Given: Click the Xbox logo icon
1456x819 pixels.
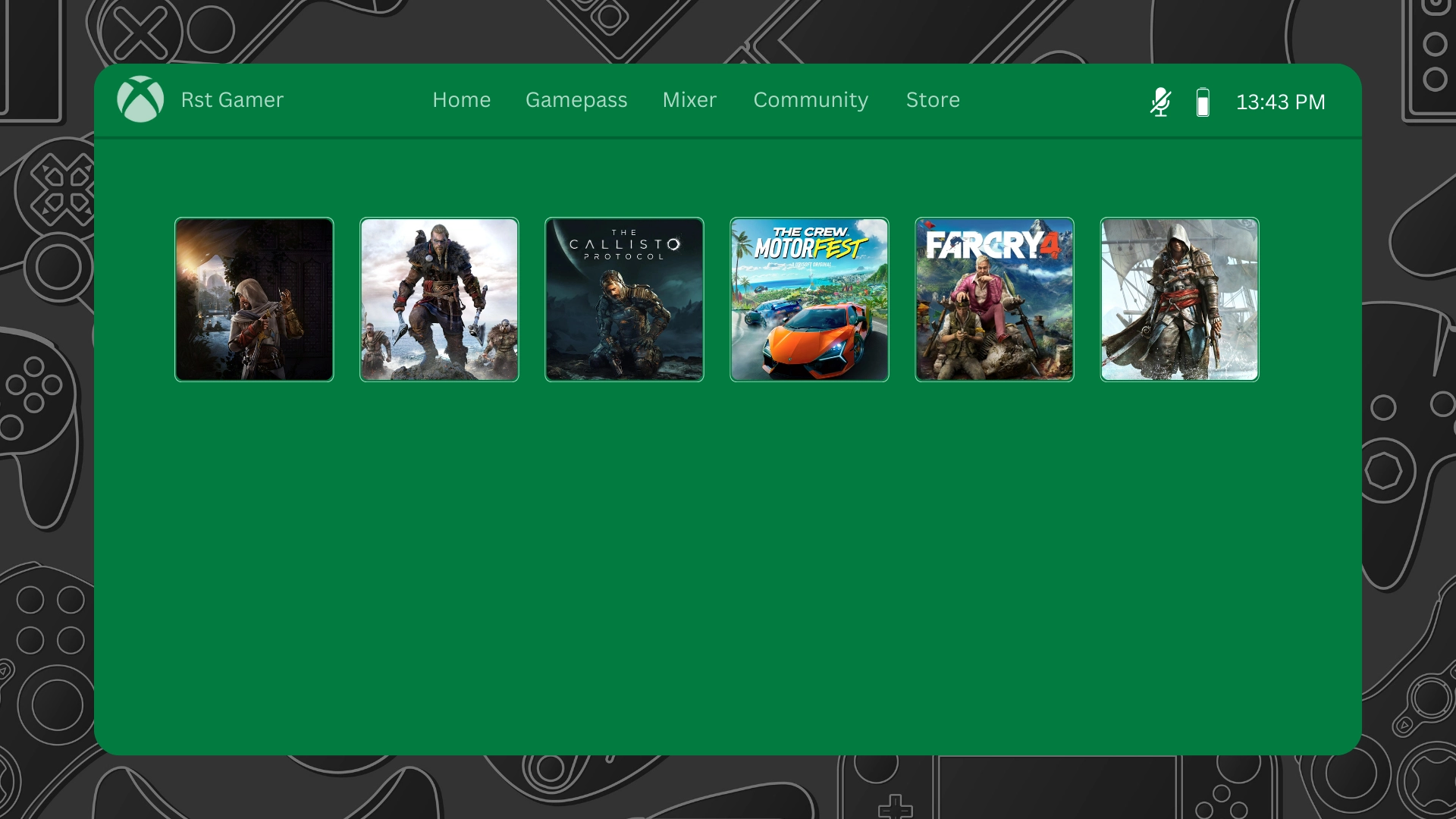Looking at the screenshot, I should [x=140, y=99].
